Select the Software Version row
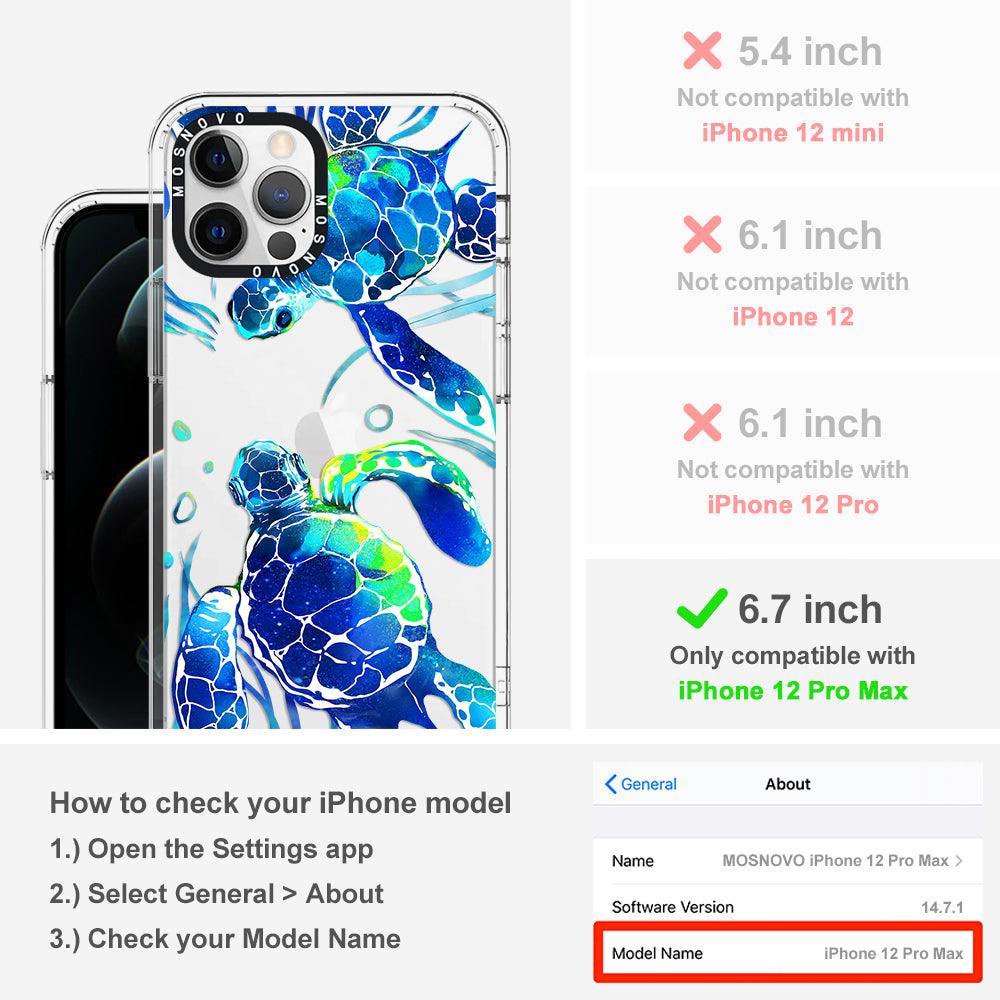This screenshot has height=1000, width=1000. point(788,906)
